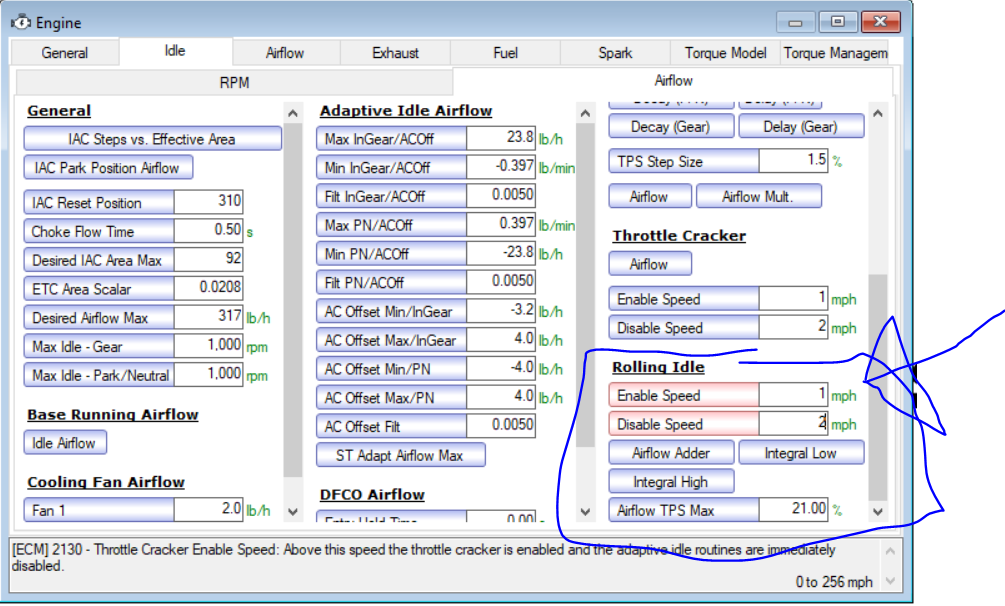
Task: Open IAC Steps vs. Effective Area table
Action: [x=153, y=139]
